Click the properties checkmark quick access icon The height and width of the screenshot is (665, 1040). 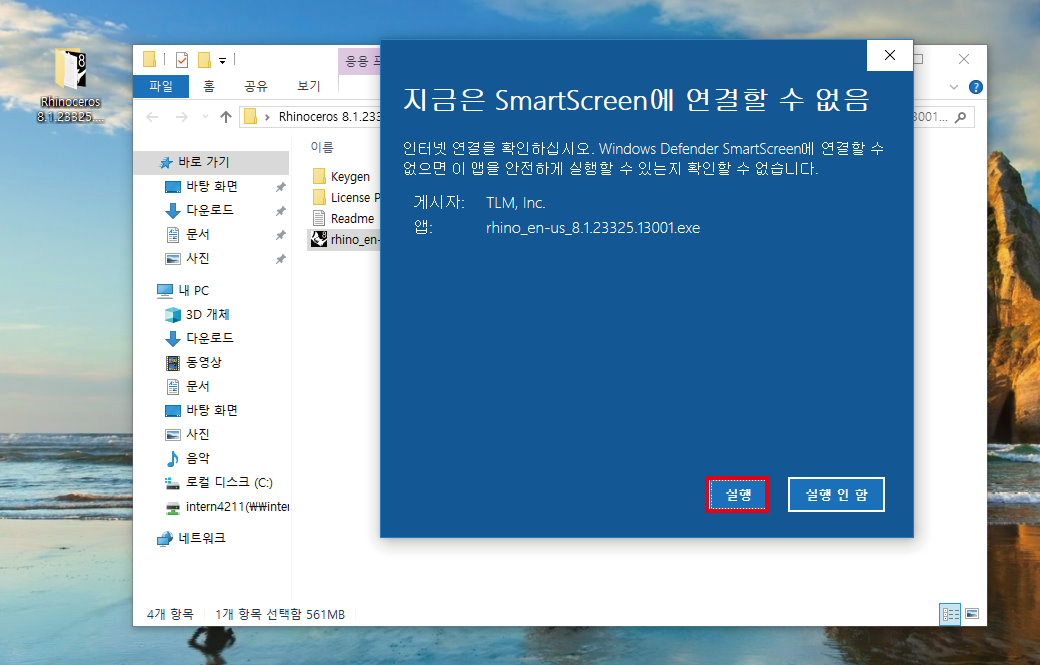(x=182, y=60)
